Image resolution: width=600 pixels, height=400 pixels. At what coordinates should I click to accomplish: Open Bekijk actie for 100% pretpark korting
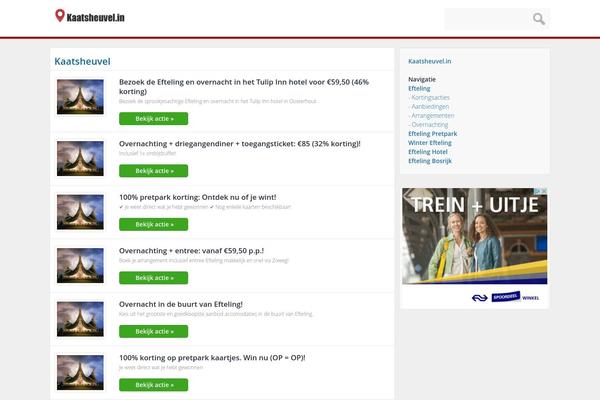[x=153, y=224]
